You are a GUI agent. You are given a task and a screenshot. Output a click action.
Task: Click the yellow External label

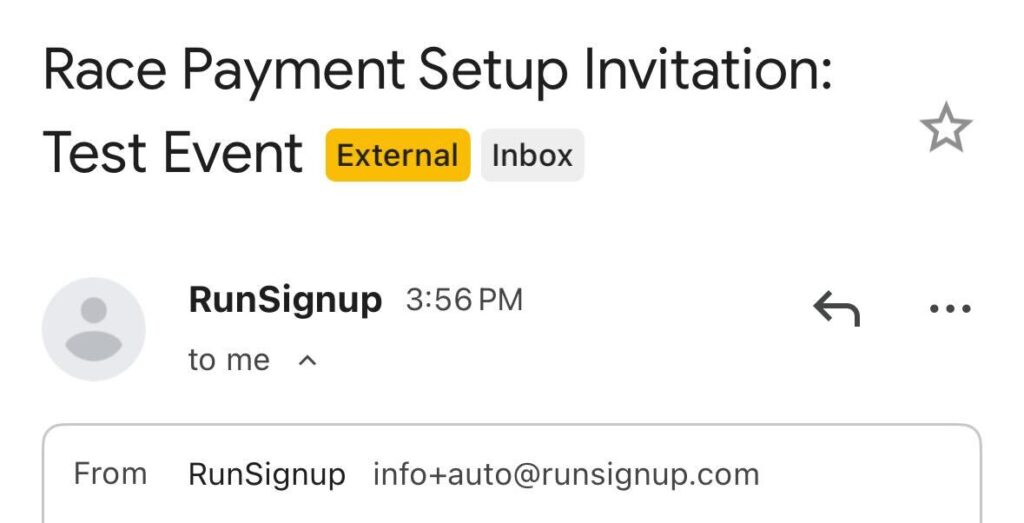[x=397, y=156]
